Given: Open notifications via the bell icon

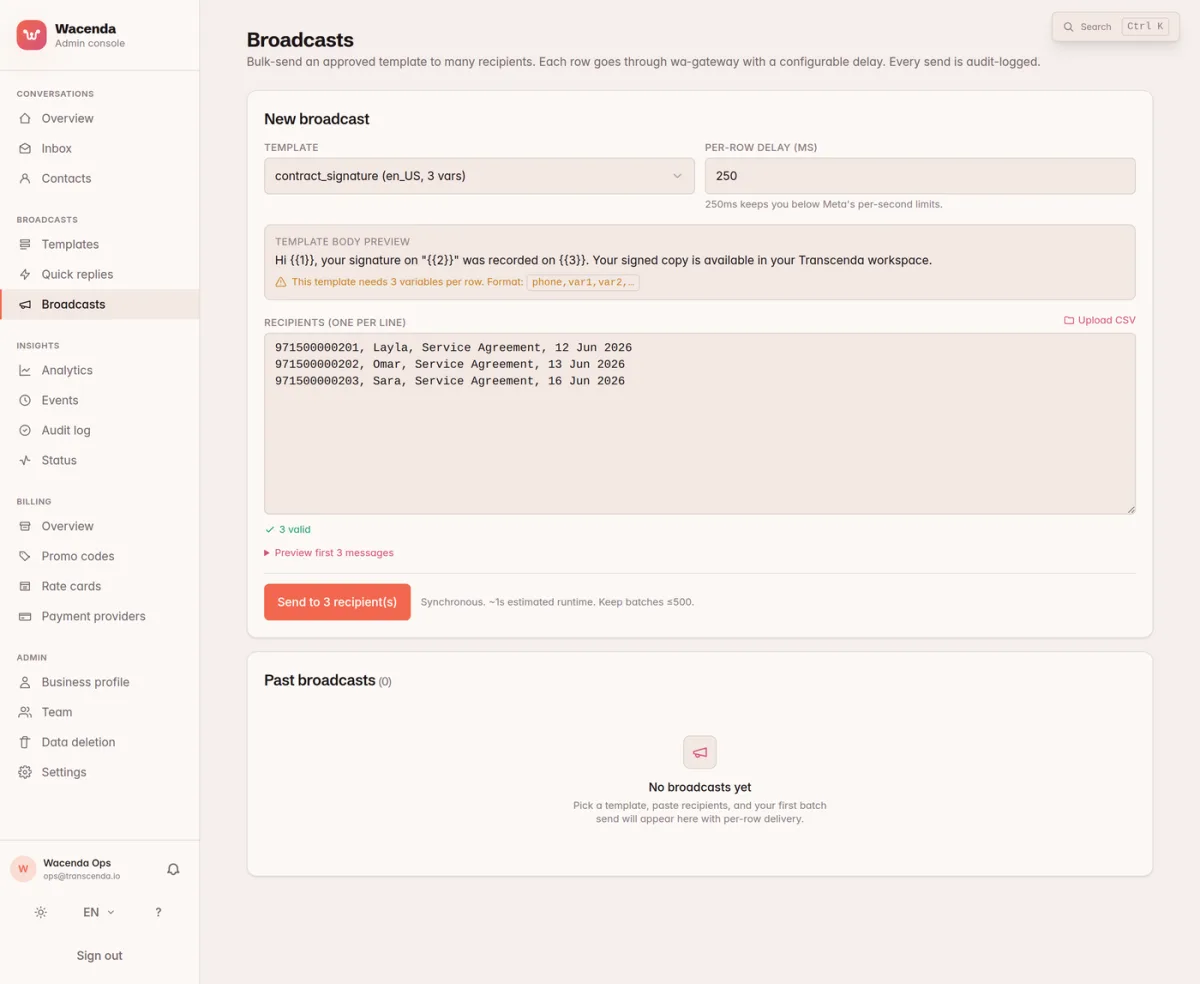Looking at the screenshot, I should pos(173,869).
